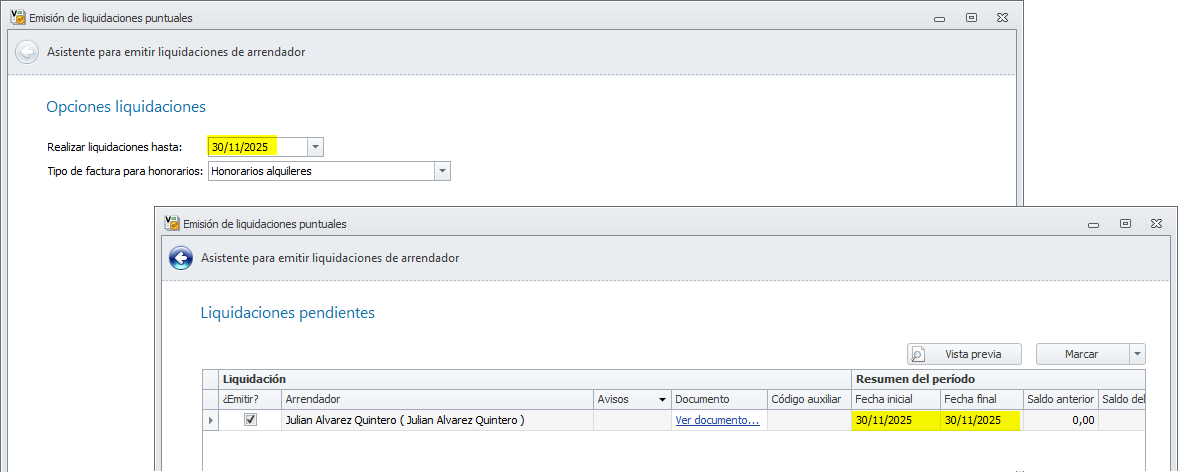
Task: Click the blue back arrow in the front wizard
Action: click(x=180, y=258)
